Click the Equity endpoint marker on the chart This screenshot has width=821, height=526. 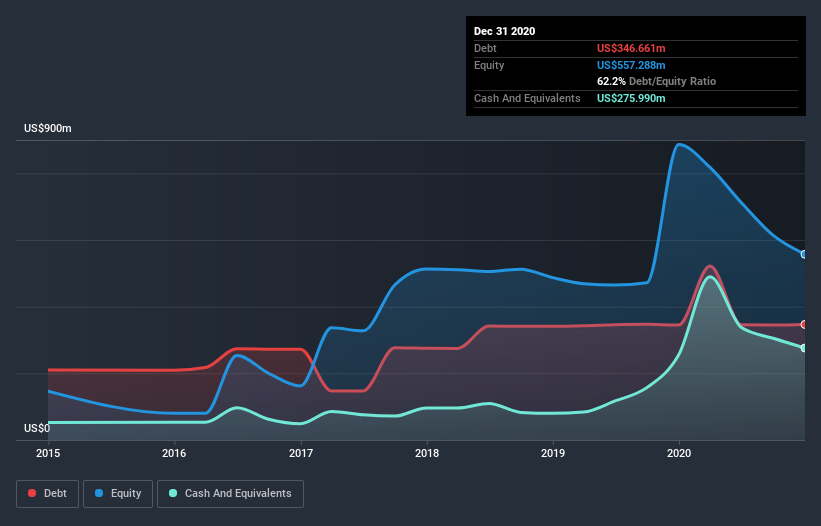click(804, 254)
